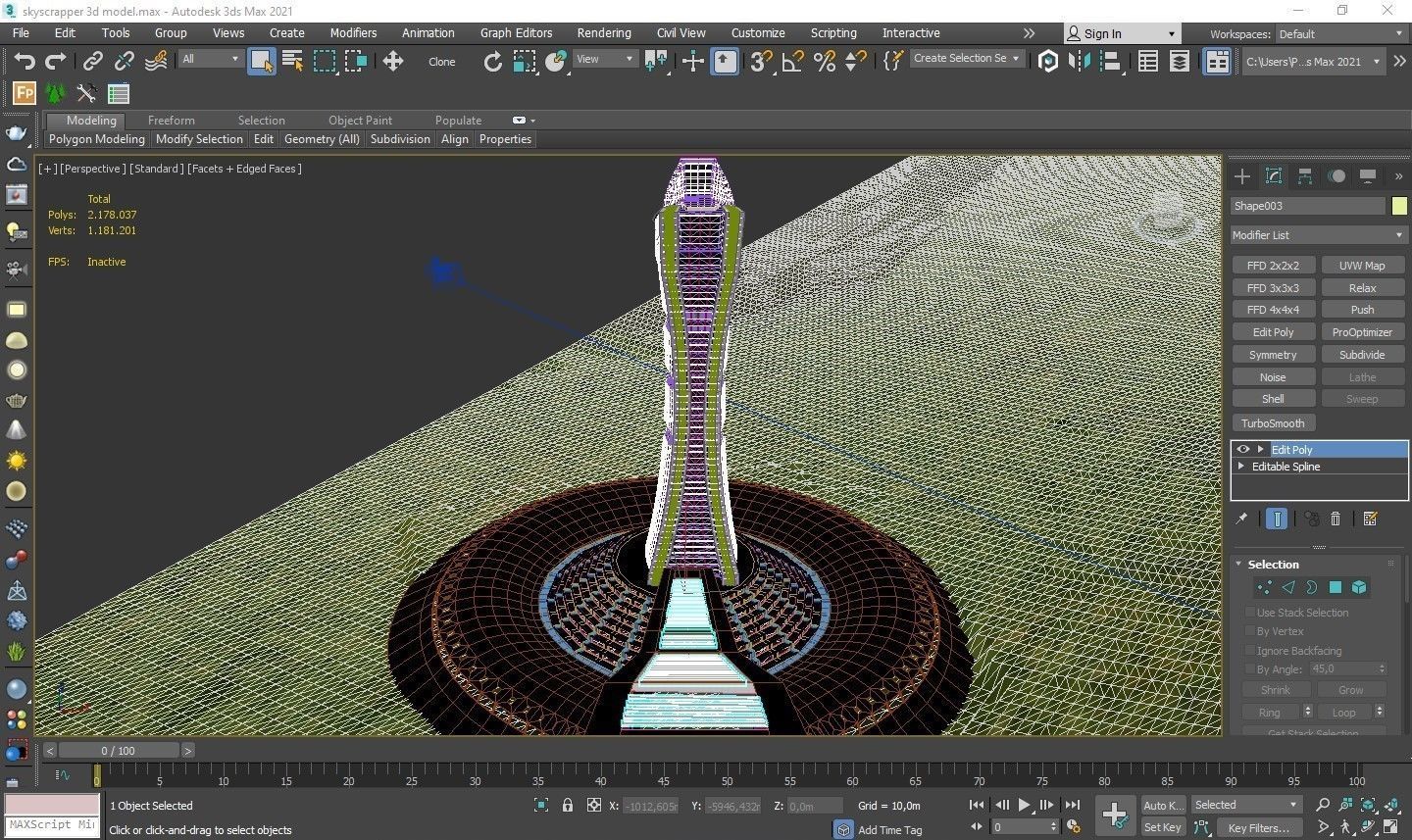Click the Undo arrow icon
1412x840 pixels.
coord(24,62)
